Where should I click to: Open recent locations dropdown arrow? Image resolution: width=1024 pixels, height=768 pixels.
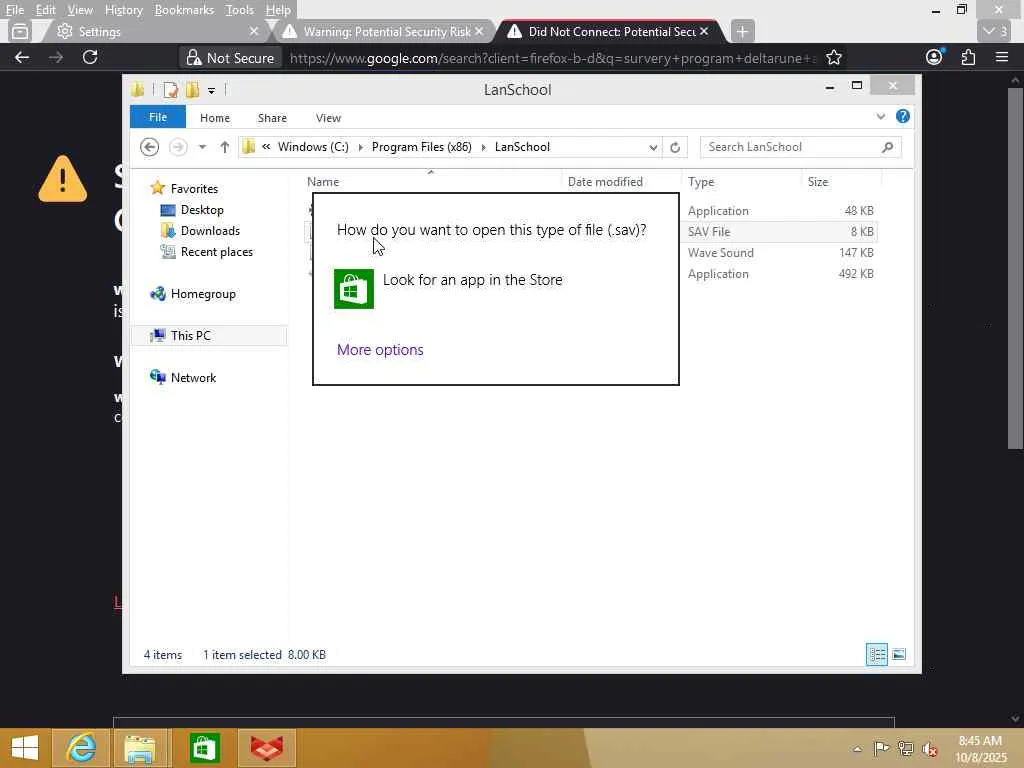pyautogui.click(x=202, y=147)
